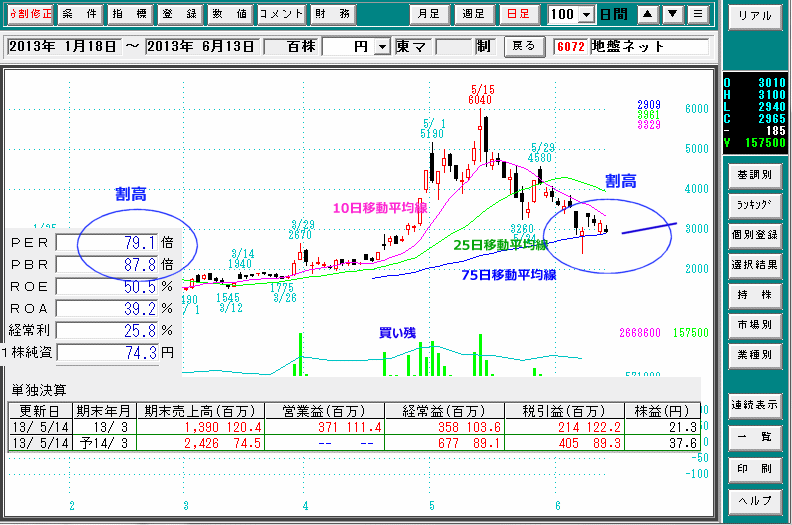792x525 pixels.
Task: Open the 持株 holdings button
Action: pyautogui.click(x=755, y=295)
